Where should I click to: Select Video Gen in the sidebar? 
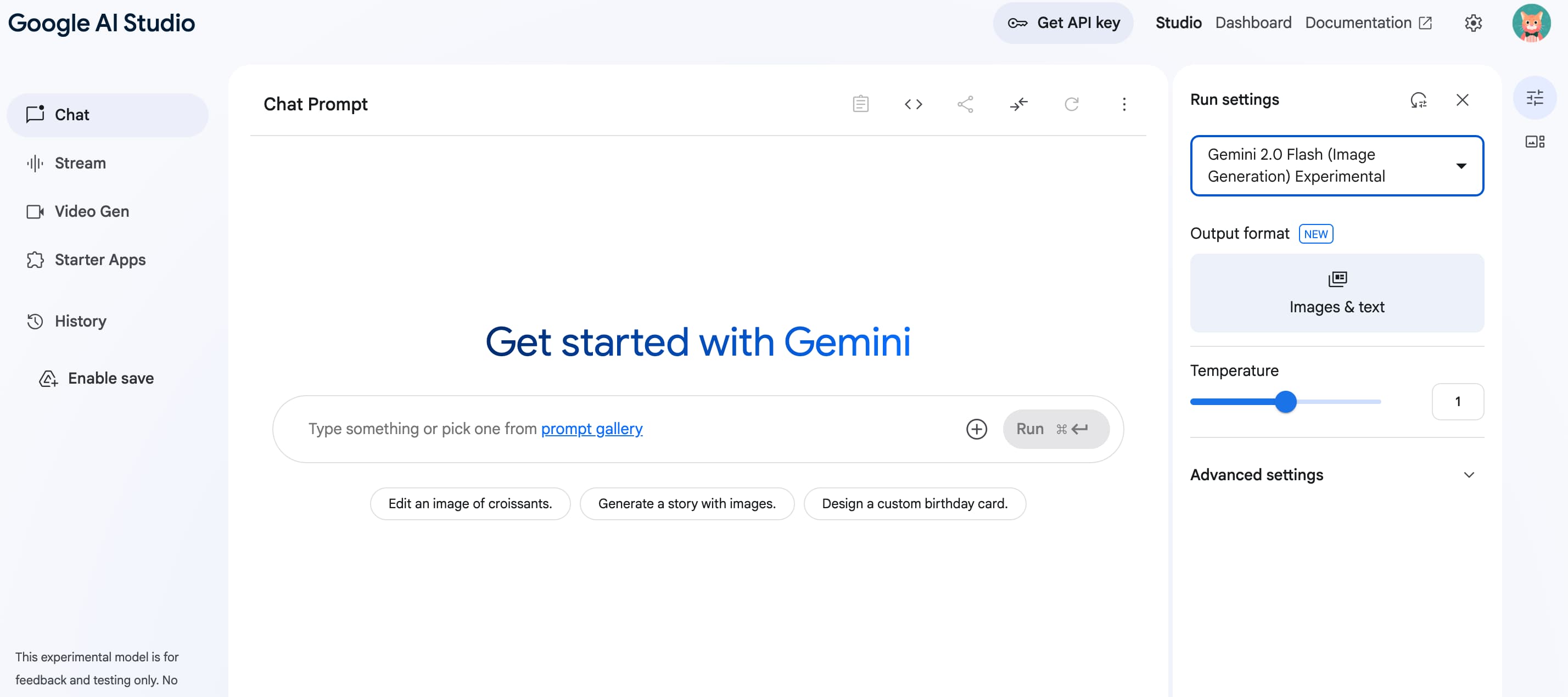(x=107, y=211)
